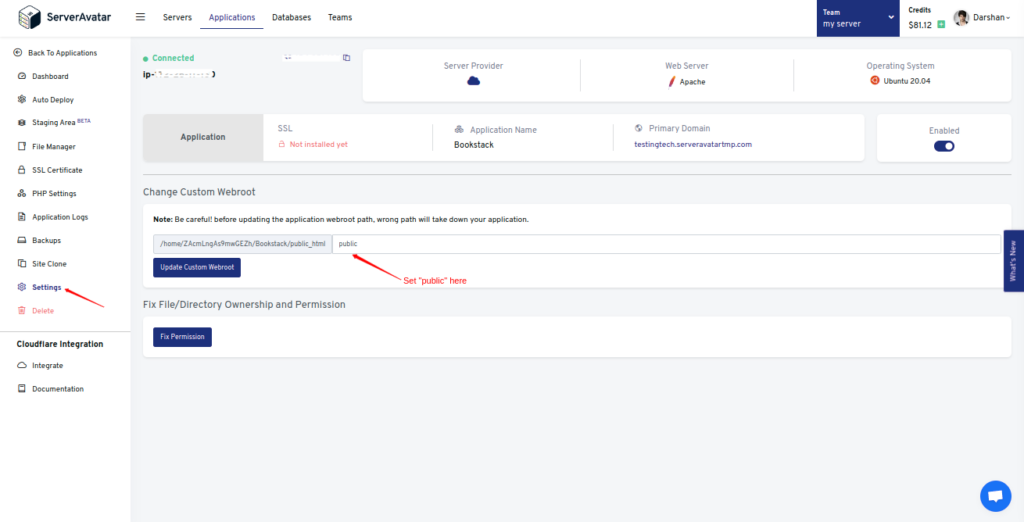Click the Application section tab
Viewport: 1024px width, 522px height.
pos(203,137)
